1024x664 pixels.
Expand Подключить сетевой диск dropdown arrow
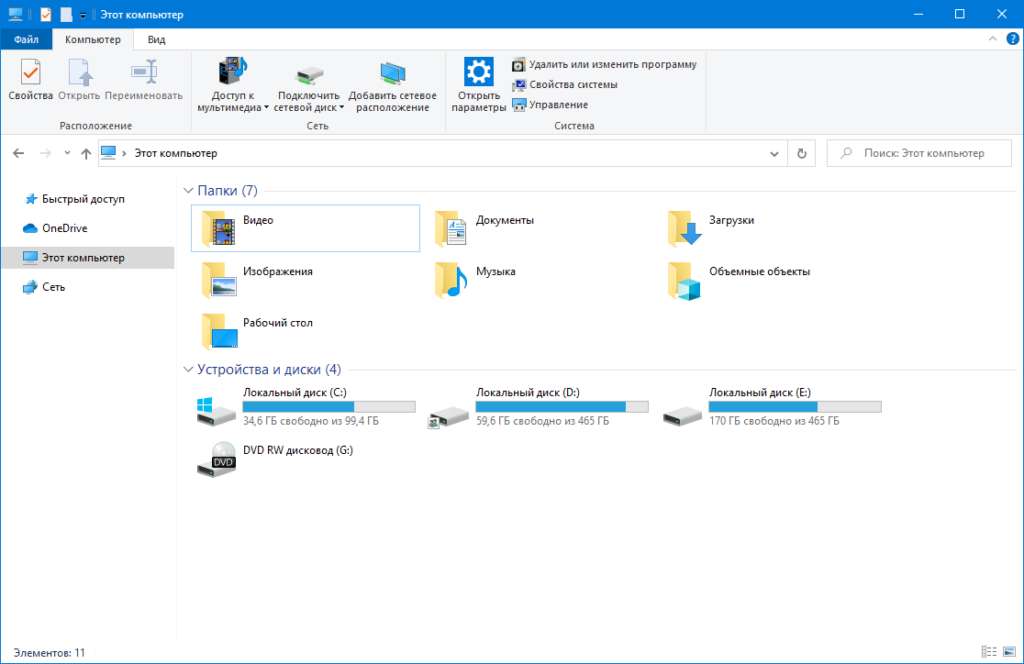point(341,107)
